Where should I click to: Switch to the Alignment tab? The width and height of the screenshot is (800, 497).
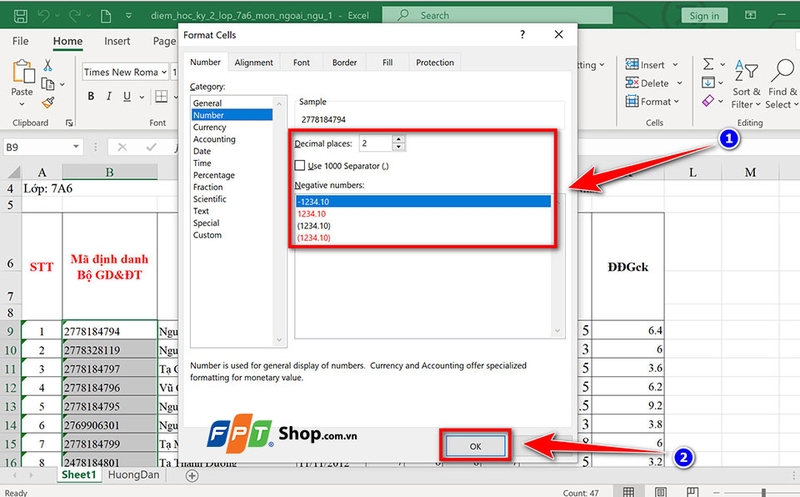point(254,62)
